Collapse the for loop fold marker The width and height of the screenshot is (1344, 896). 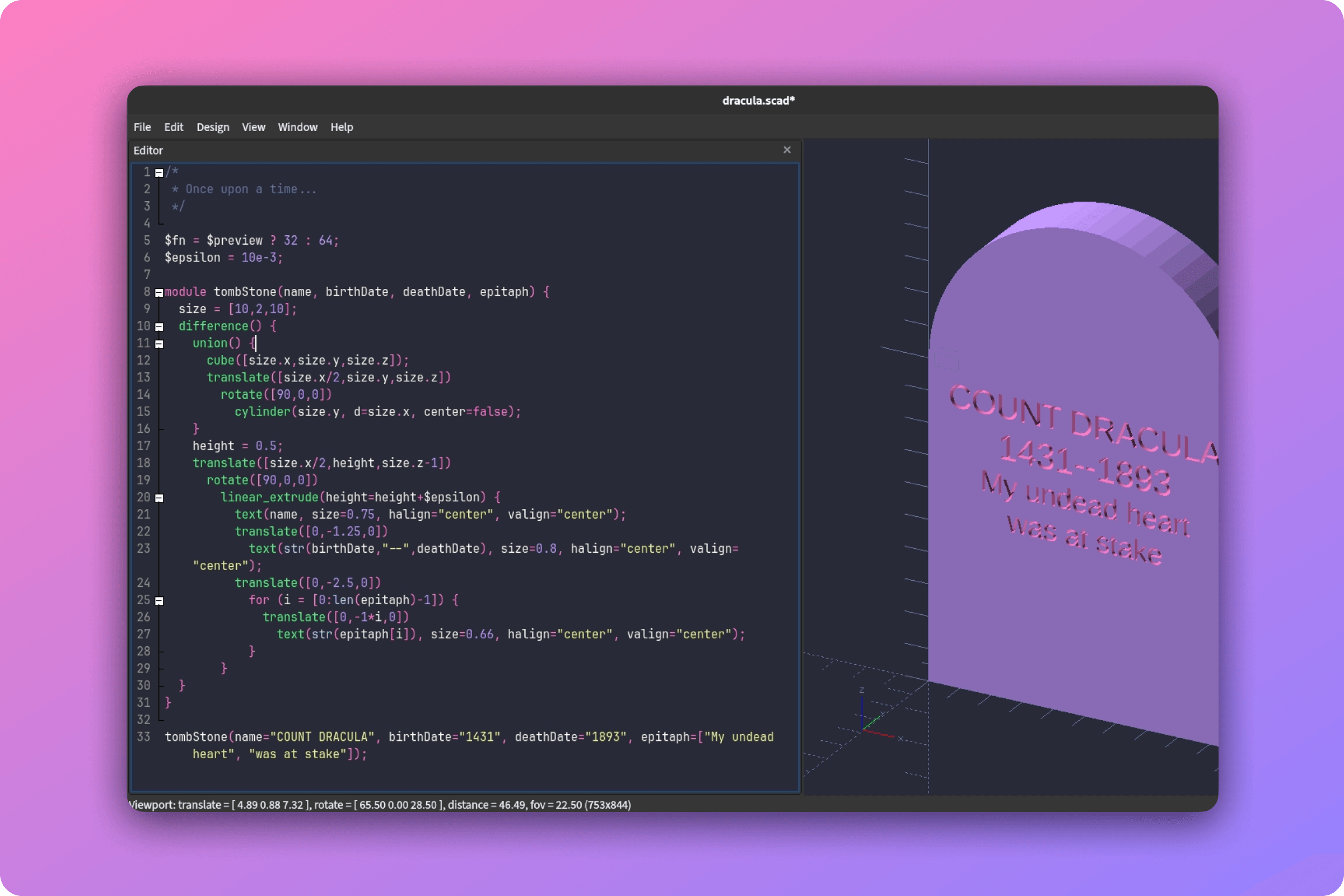tap(159, 600)
